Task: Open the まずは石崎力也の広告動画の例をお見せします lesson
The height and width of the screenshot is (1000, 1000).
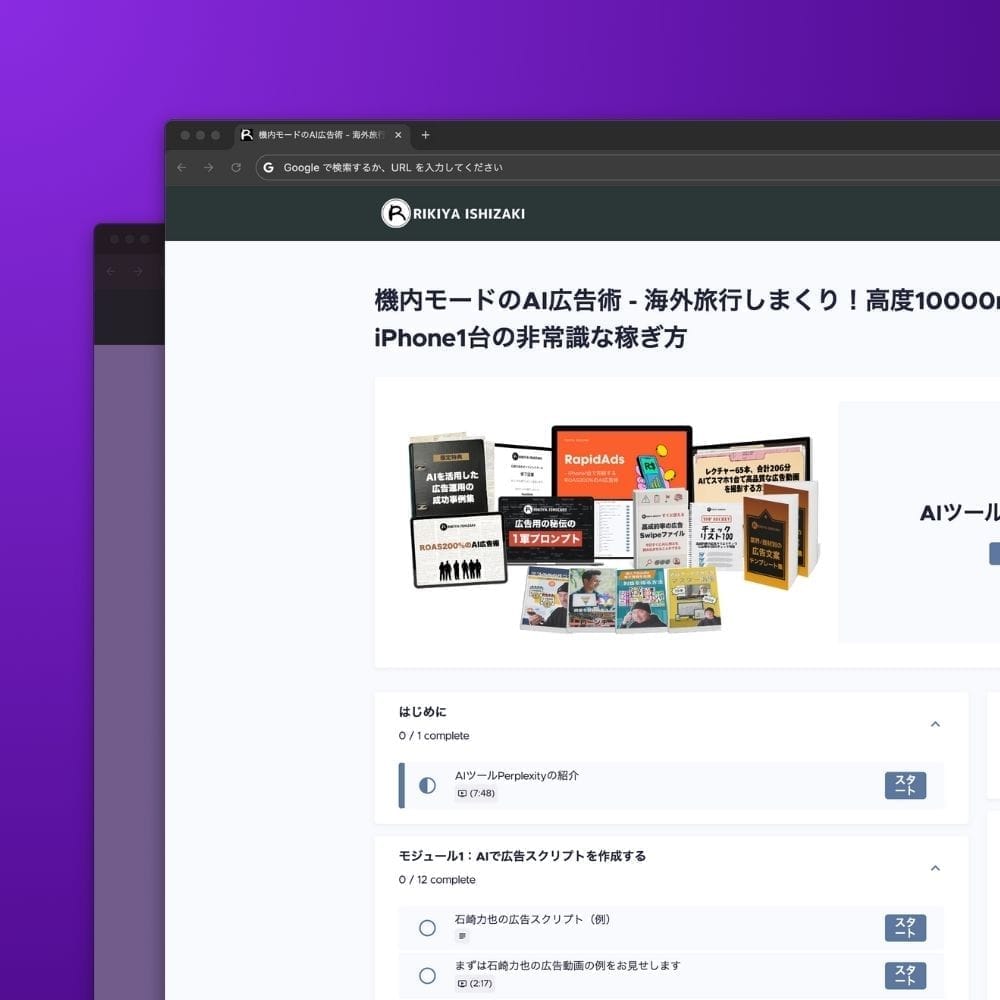Action: 567,966
